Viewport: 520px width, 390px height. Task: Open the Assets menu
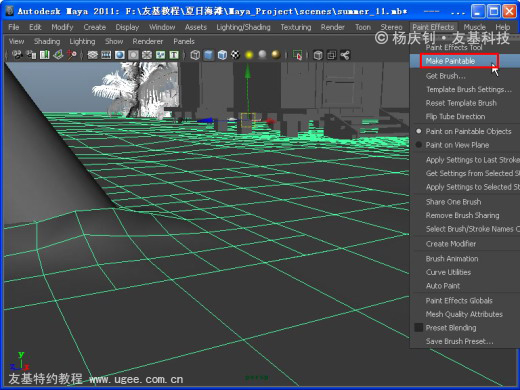[196, 27]
